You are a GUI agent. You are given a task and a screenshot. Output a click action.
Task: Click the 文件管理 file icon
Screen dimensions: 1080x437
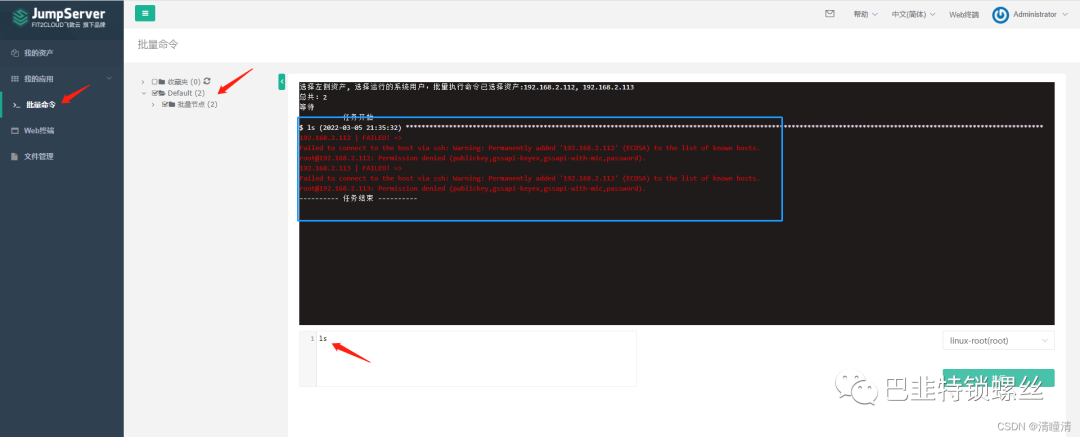coord(14,156)
